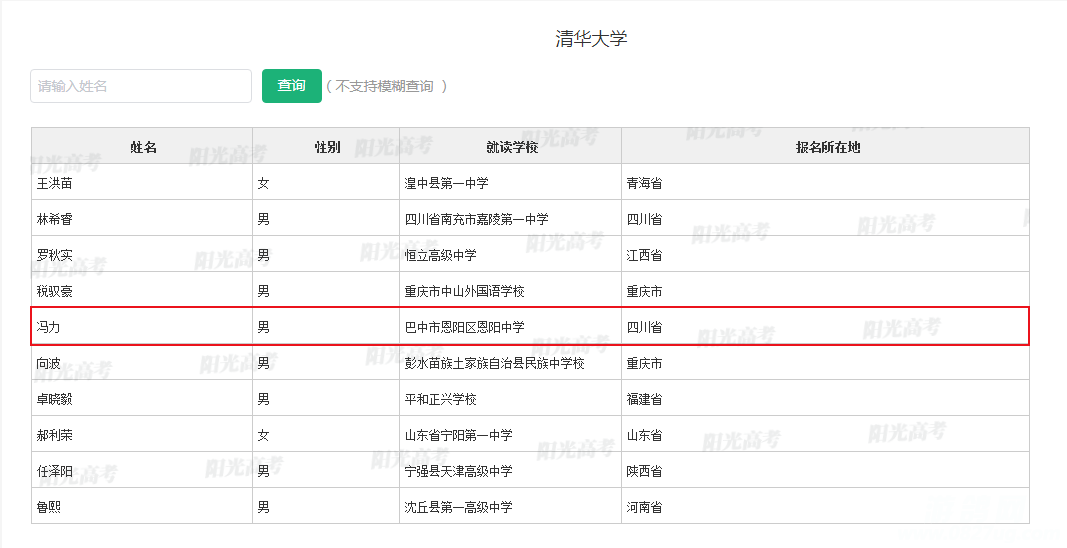1067x548 pixels.
Task: Click the 姓名 column header
Action: pos(143,147)
